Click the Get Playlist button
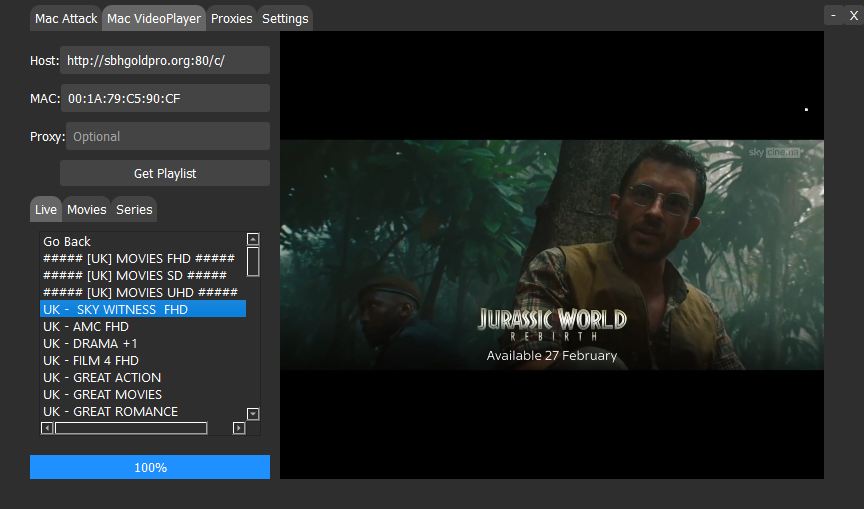The width and height of the screenshot is (864, 509). (165, 173)
